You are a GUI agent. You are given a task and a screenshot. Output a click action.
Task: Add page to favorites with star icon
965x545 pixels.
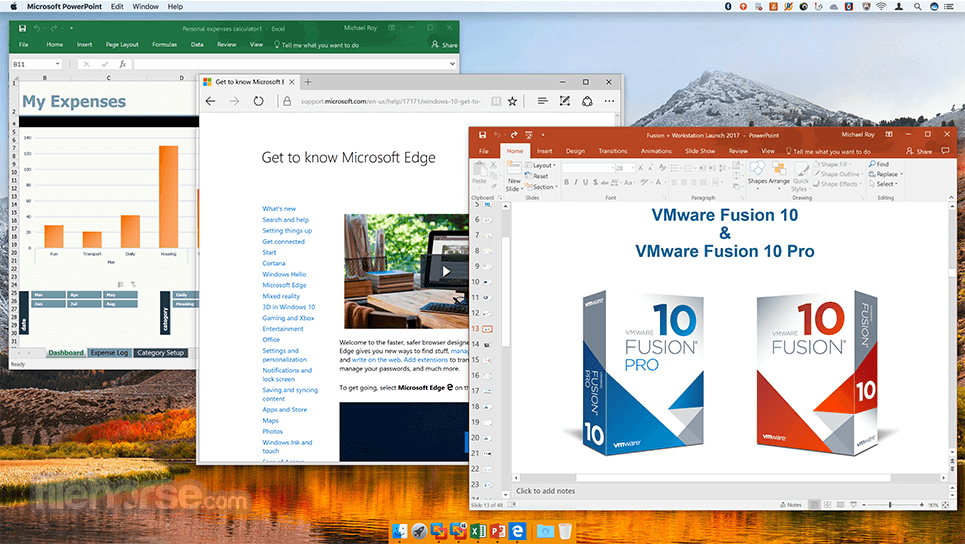(512, 101)
